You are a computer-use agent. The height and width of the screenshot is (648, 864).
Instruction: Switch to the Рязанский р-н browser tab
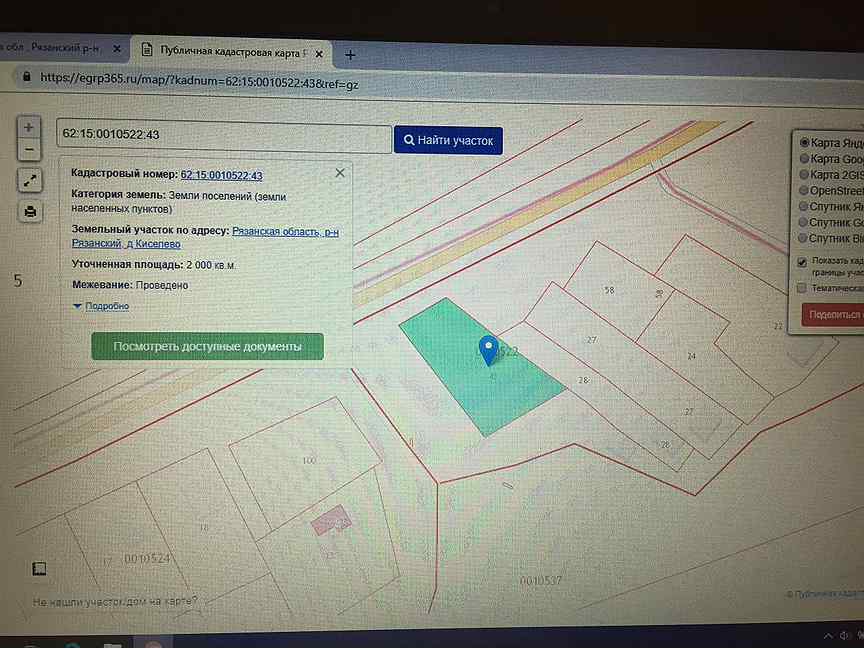[x=52, y=48]
